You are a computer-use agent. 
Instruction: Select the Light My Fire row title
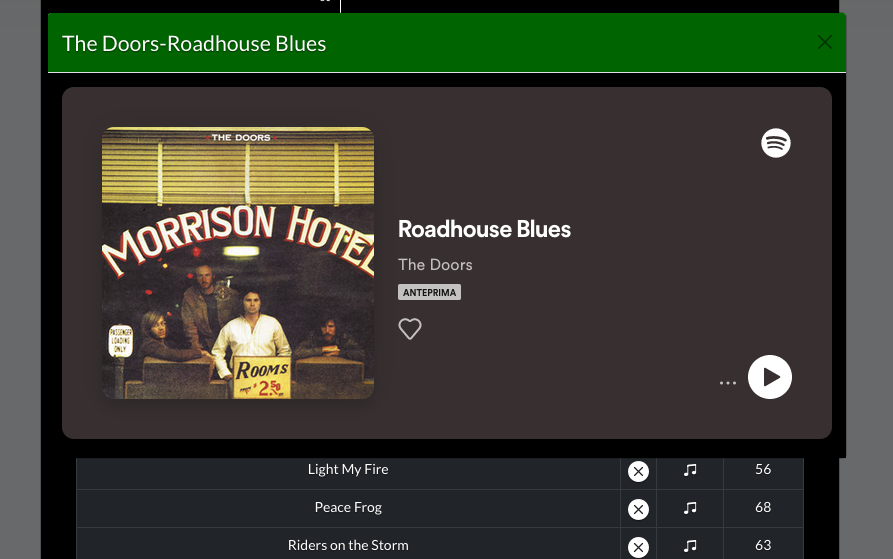point(348,469)
